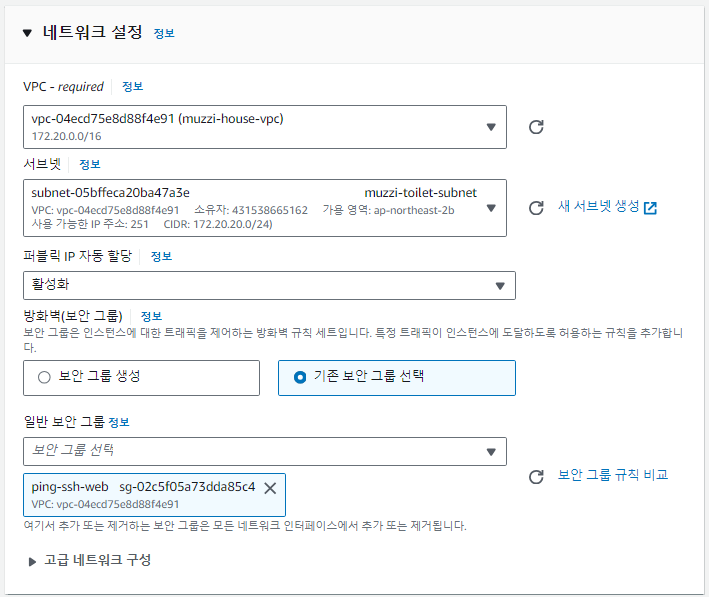Open the 정보 link next to 서브넷
Screen dimensions: 709x597
tap(90, 164)
